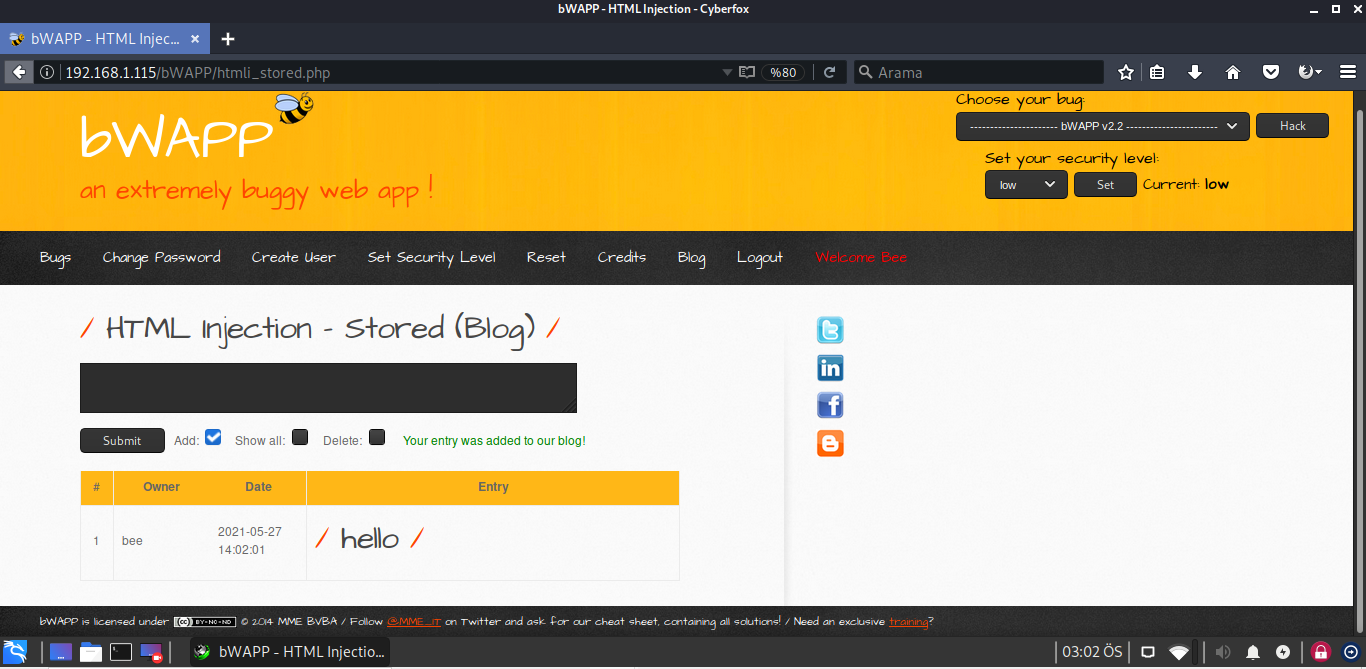The width and height of the screenshot is (1366, 669).
Task: Lock screen with red padlock icon
Action: tap(1321, 652)
